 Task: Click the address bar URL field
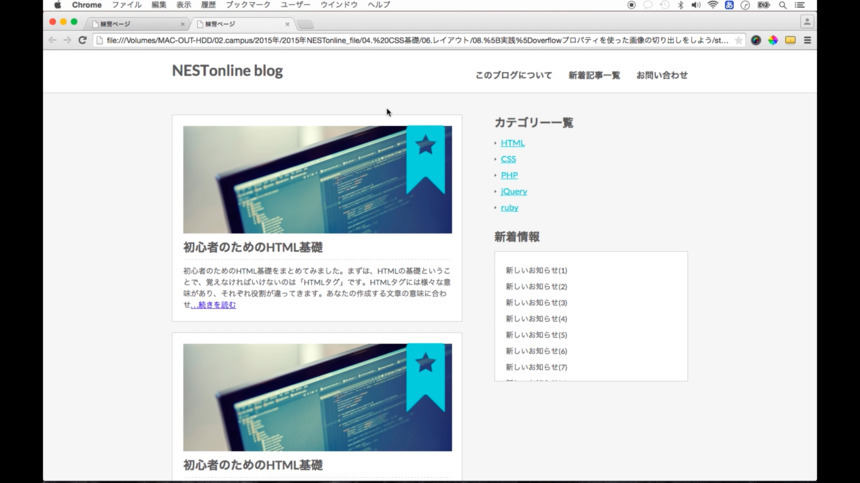point(417,40)
